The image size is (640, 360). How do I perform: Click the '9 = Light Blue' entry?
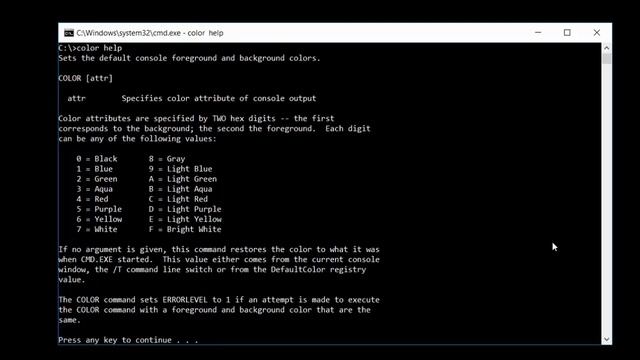tap(180, 169)
